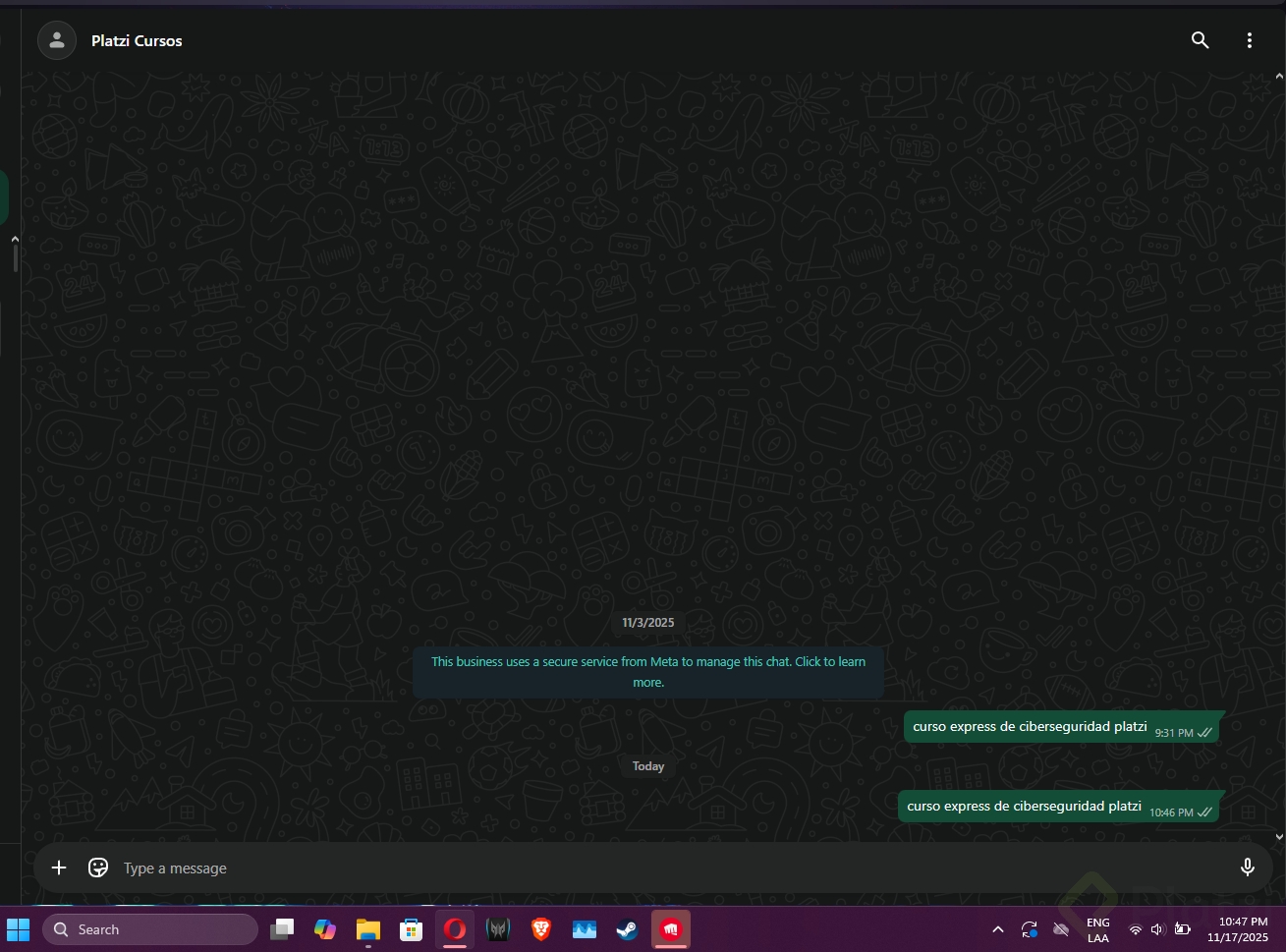
Task: Open the Predator app on taskbar
Action: tap(498, 929)
